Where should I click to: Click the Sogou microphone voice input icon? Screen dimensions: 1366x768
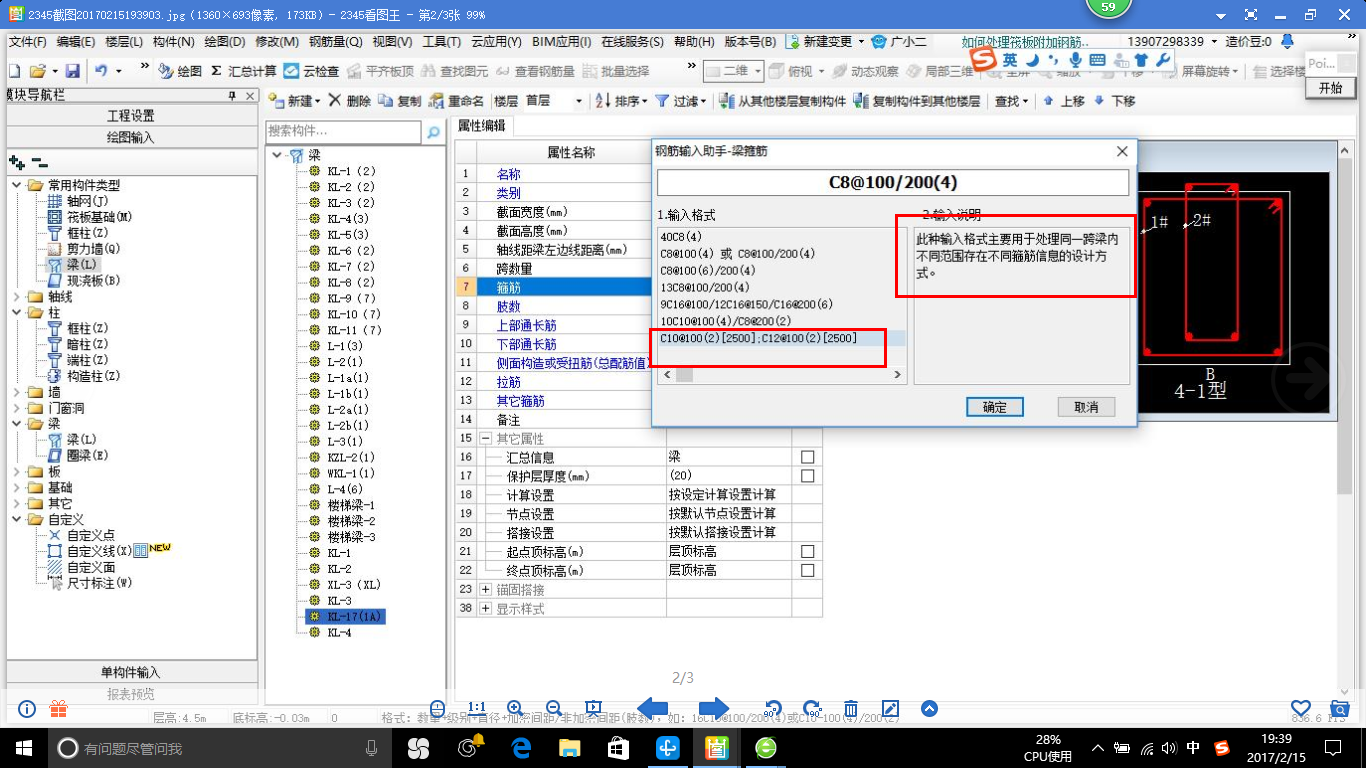click(x=1075, y=60)
